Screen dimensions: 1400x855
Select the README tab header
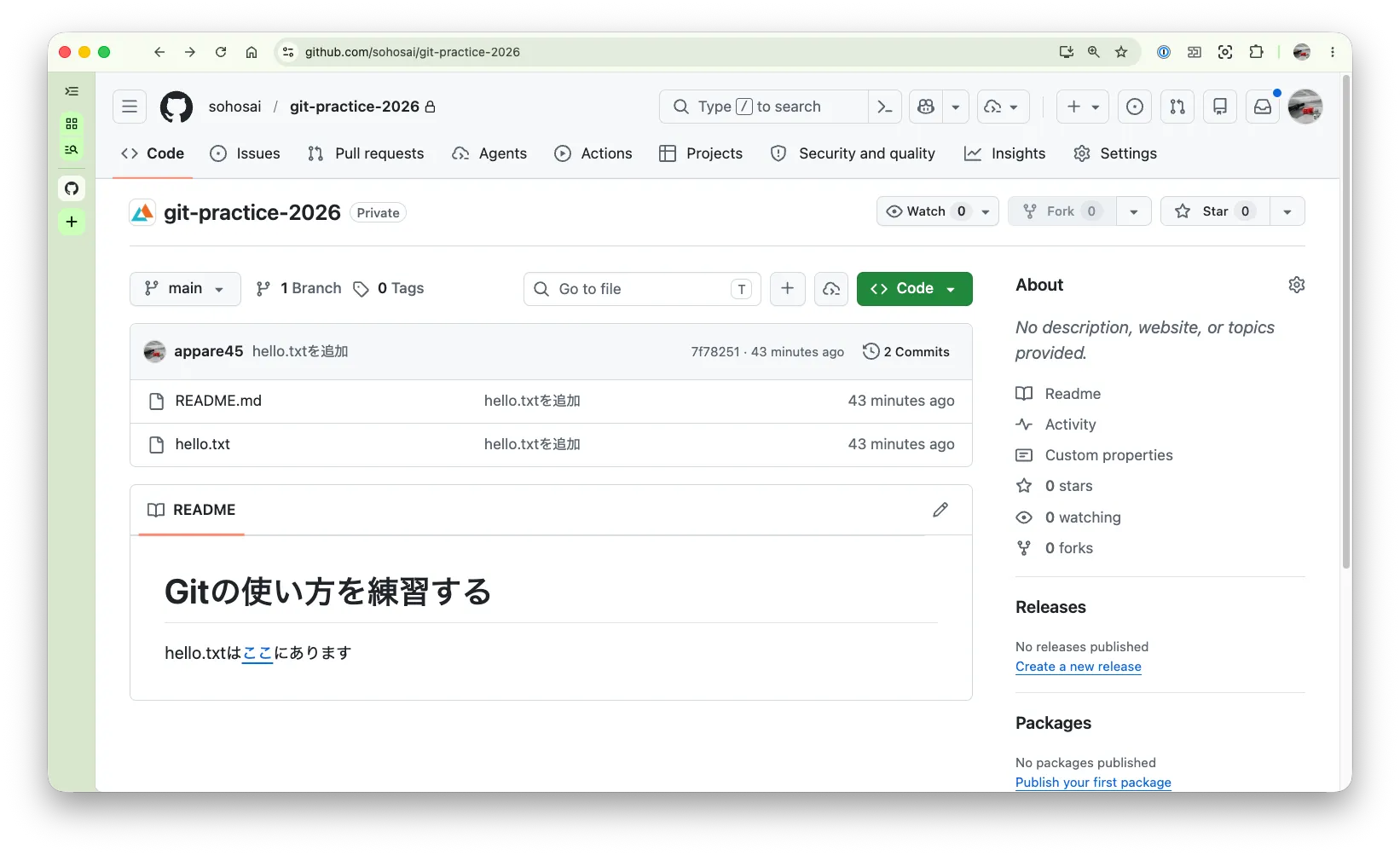tap(192, 510)
